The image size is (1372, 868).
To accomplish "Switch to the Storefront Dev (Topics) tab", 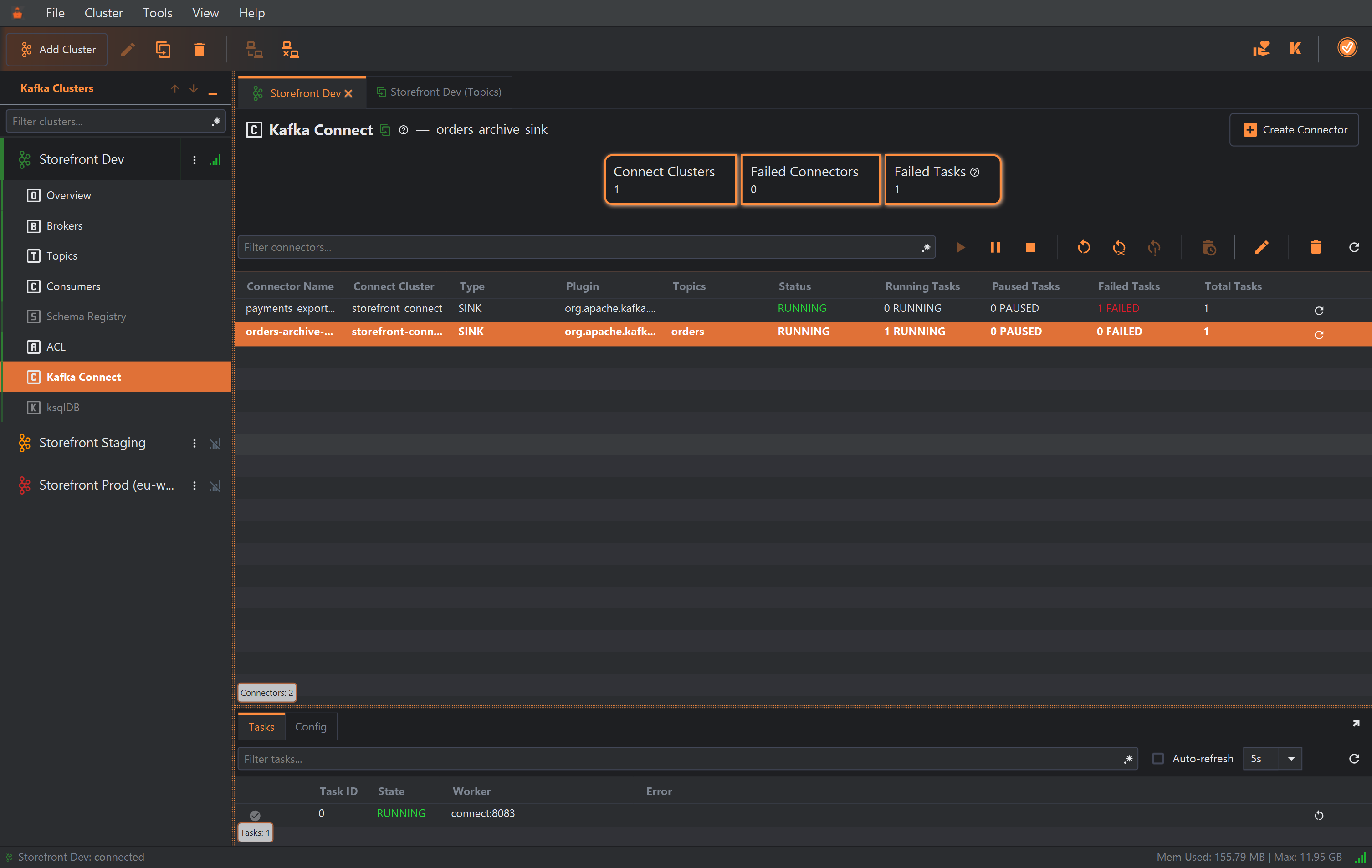I will [x=439, y=92].
